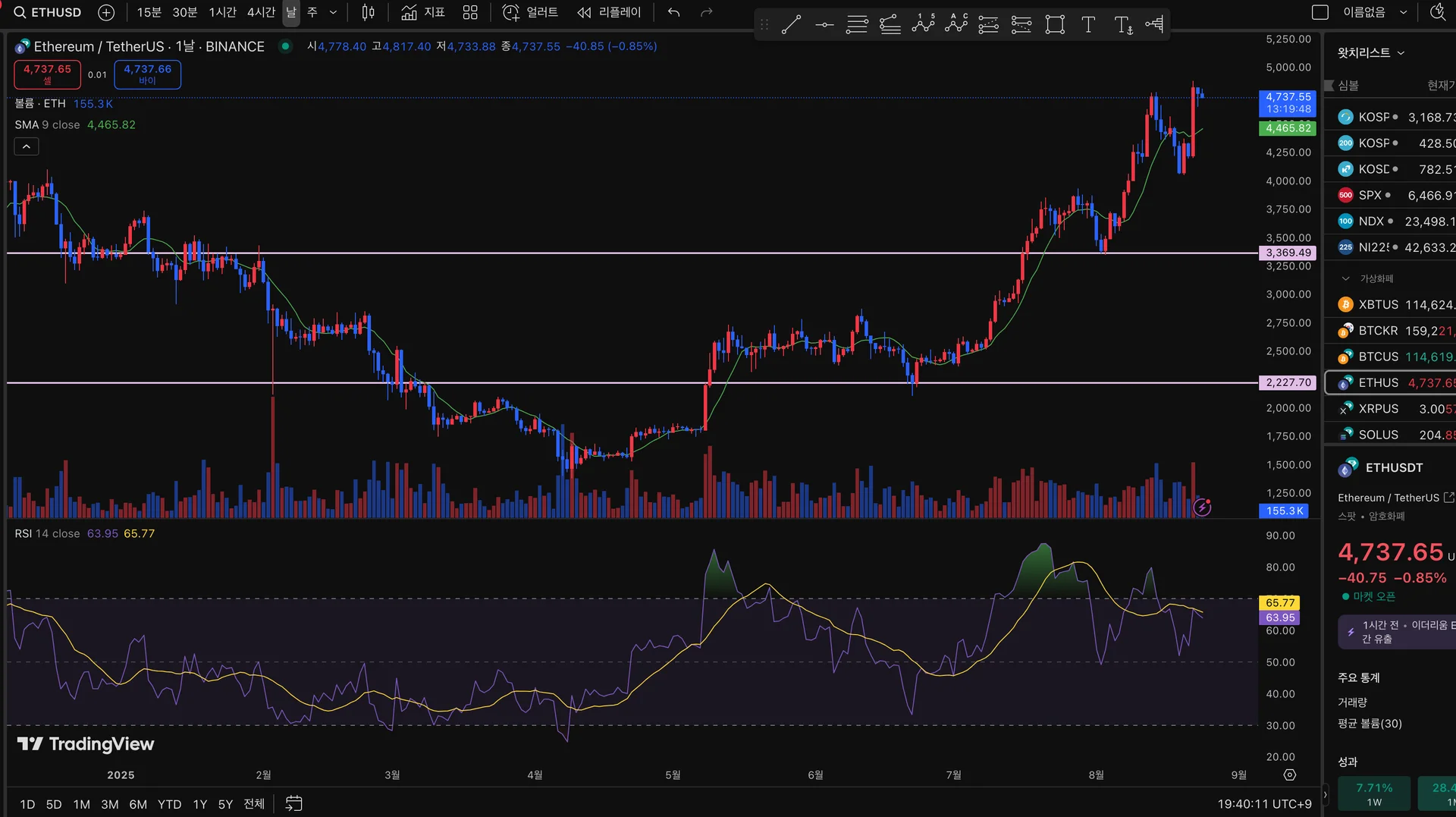Set chart range to 5D
The width and height of the screenshot is (1456, 817).
(54, 804)
